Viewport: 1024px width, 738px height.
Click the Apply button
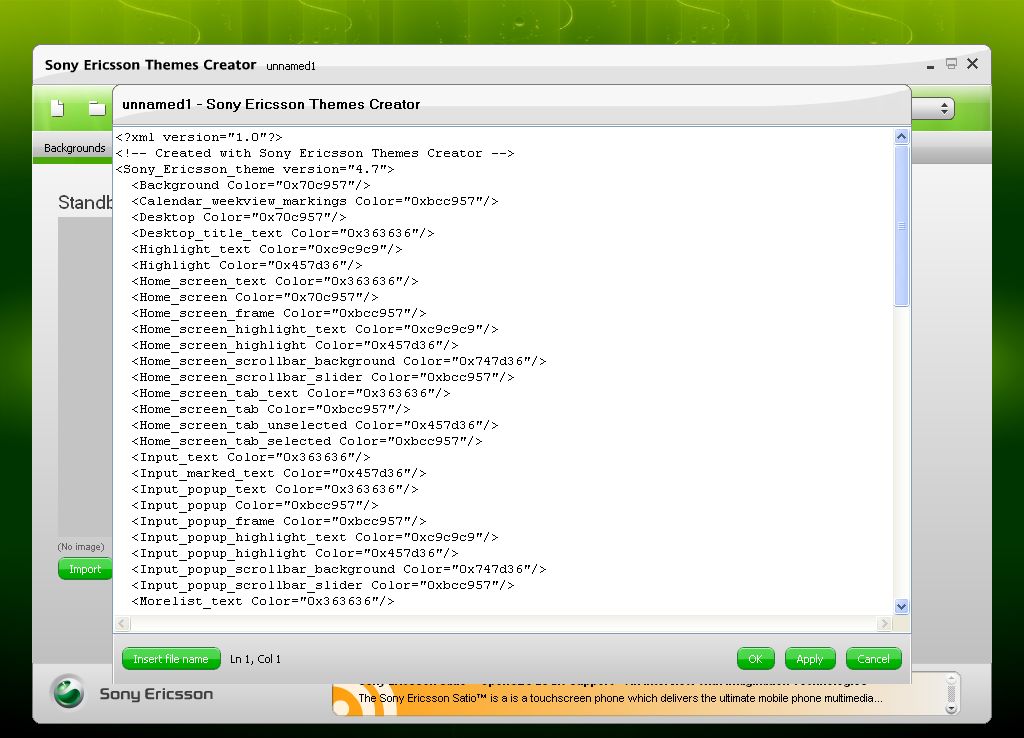810,659
